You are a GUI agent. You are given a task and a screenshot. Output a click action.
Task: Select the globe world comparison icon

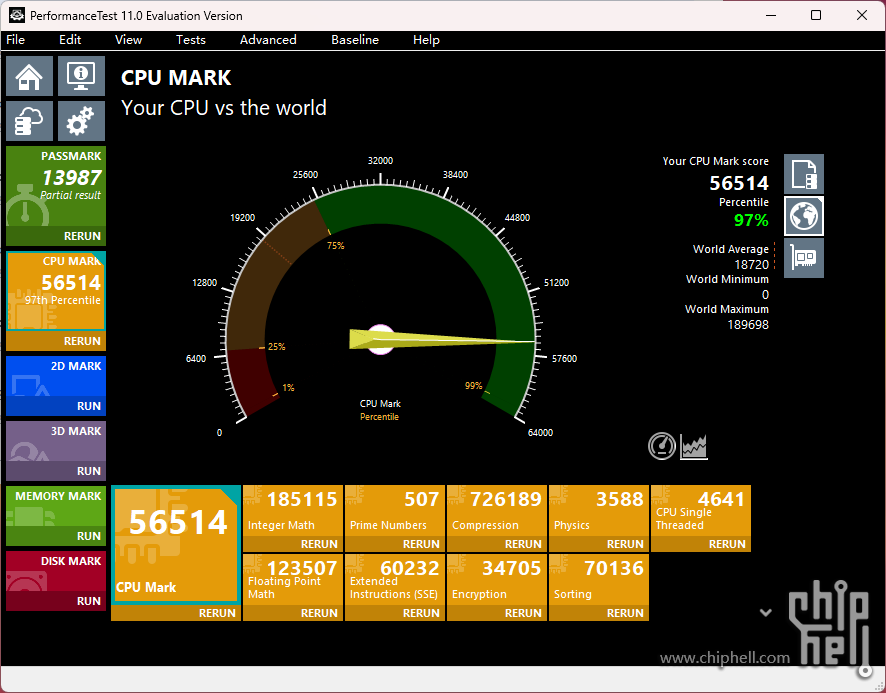[x=804, y=216]
